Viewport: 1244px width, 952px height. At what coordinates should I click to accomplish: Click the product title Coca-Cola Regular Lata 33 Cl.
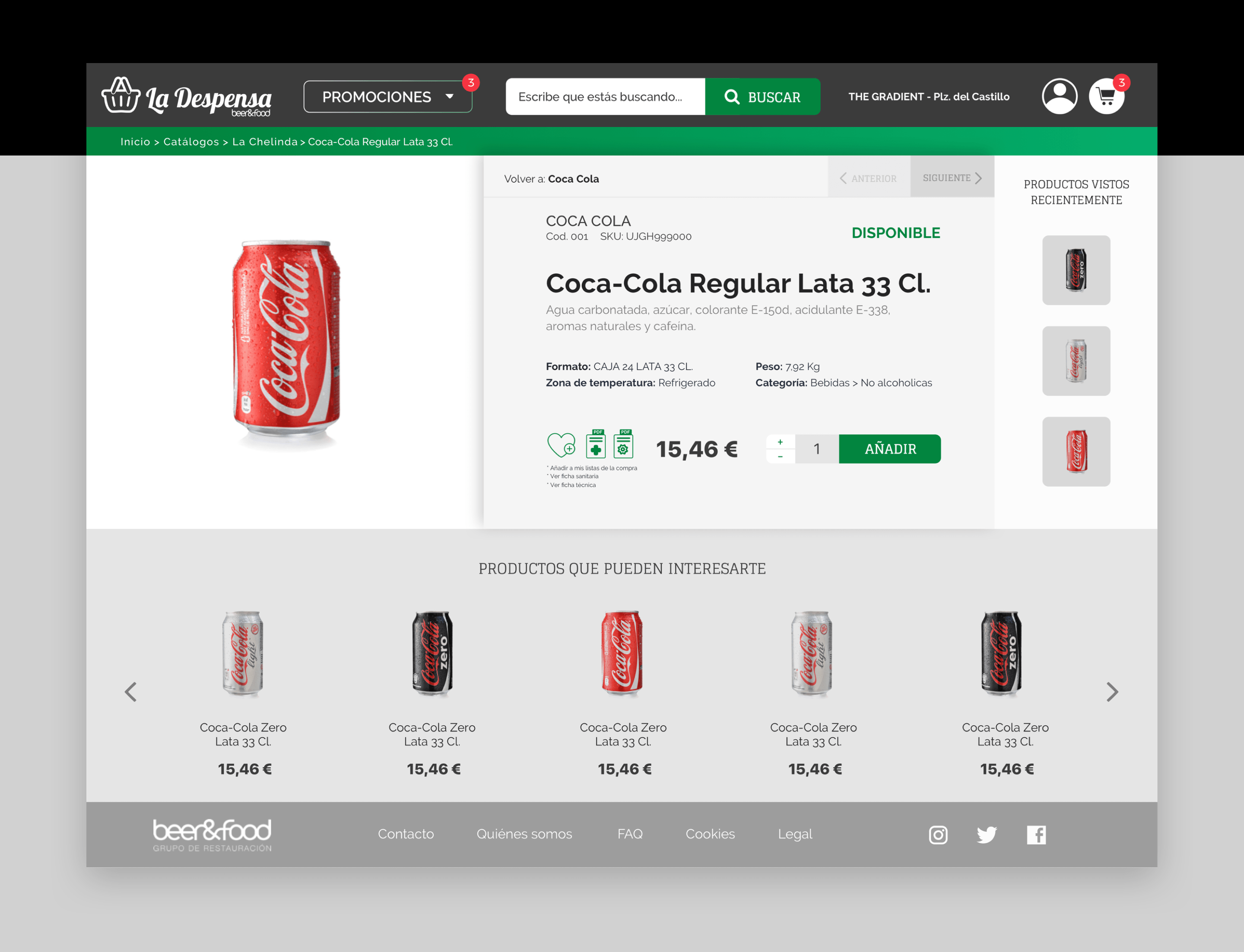point(738,283)
